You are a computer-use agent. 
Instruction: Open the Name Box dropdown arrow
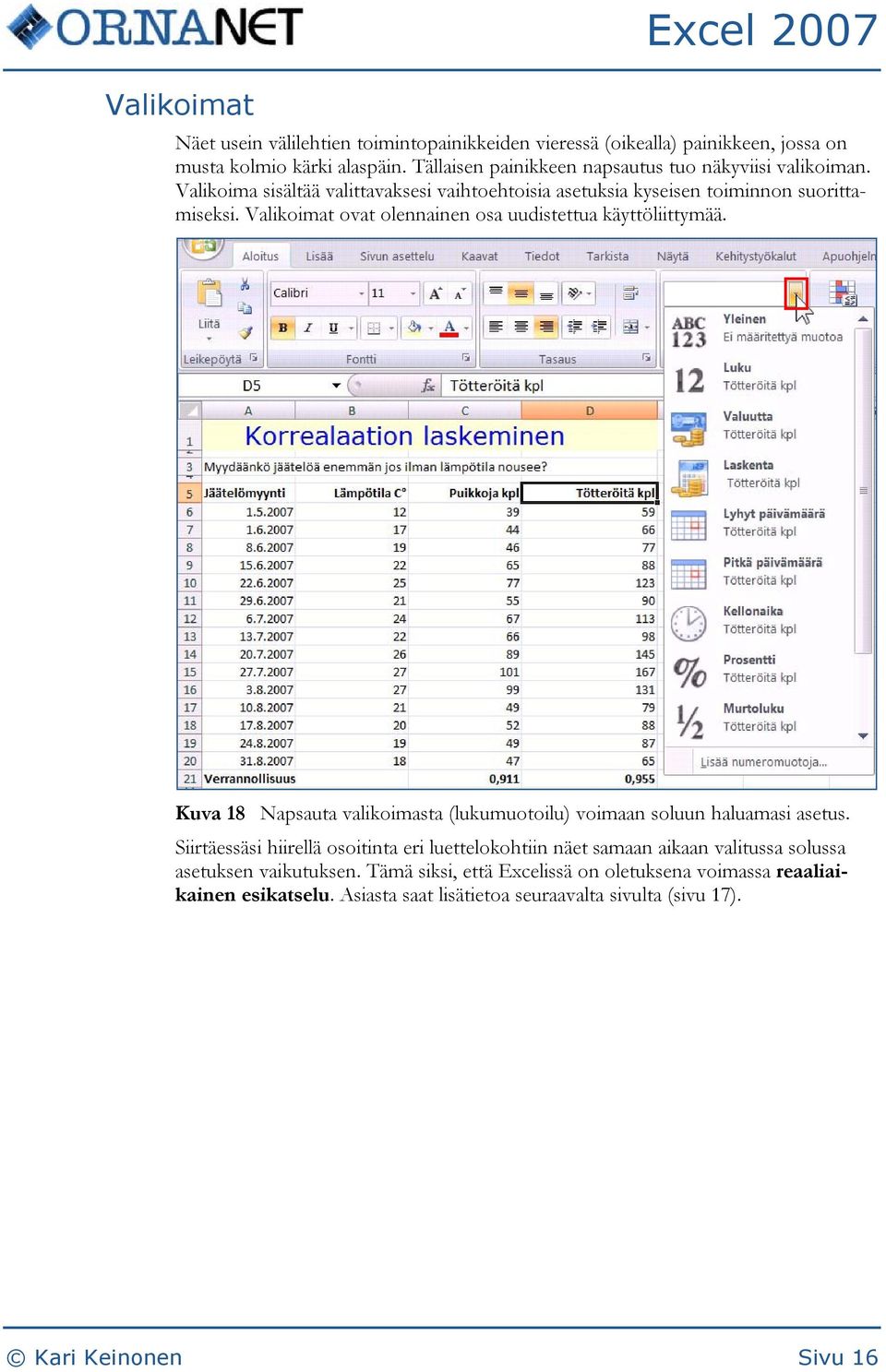[337, 386]
